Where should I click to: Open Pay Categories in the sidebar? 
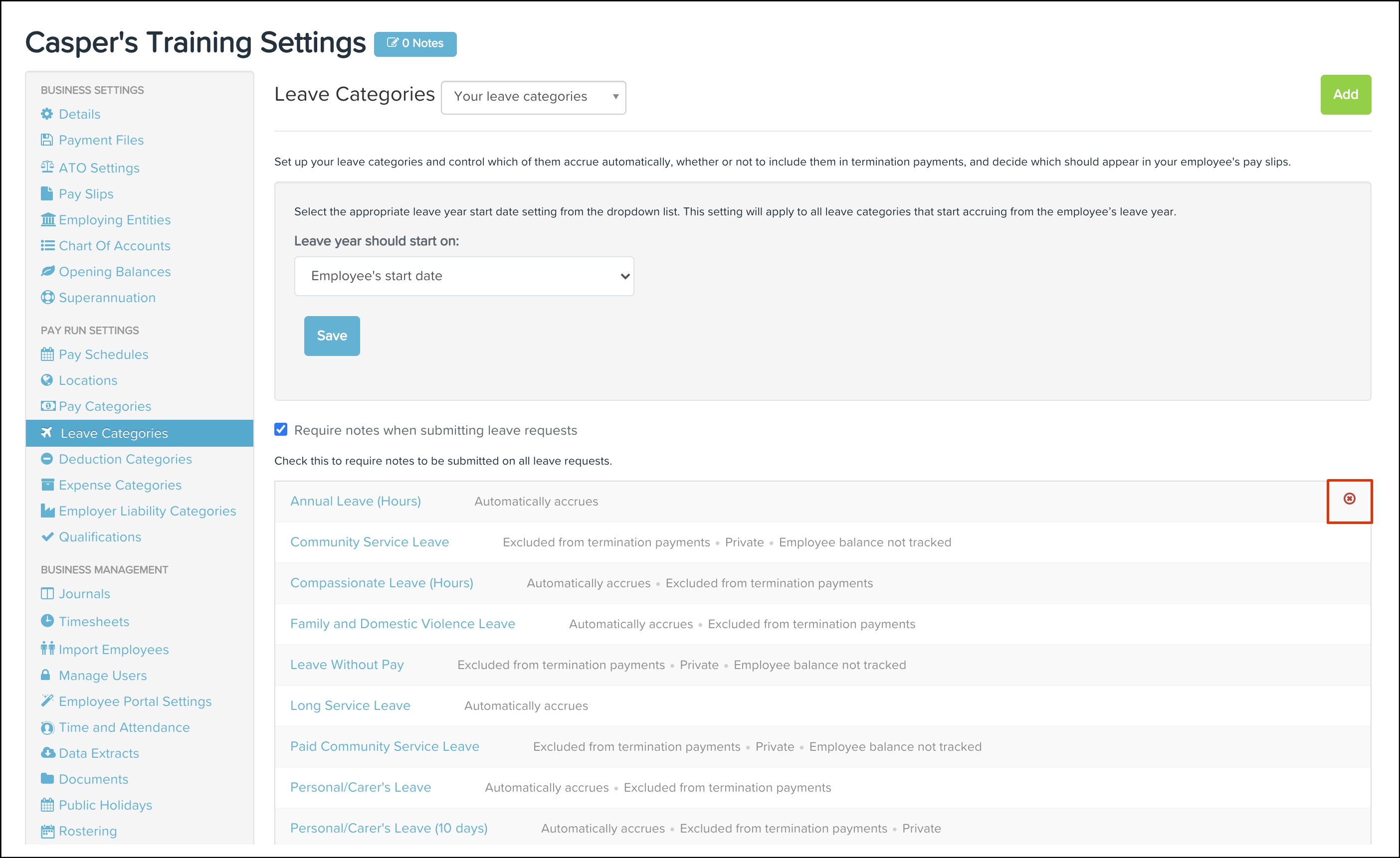(105, 406)
